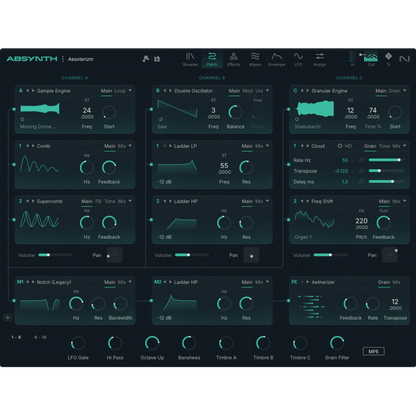416x416 pixels.
Task: Select previous module type for Sample Engine
Action: click(28, 91)
